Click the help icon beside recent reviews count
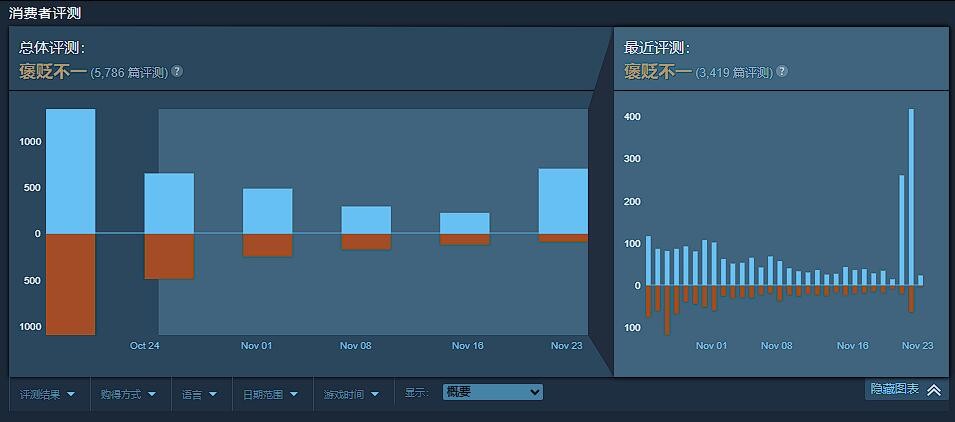This screenshot has height=422, width=955. coord(782,71)
